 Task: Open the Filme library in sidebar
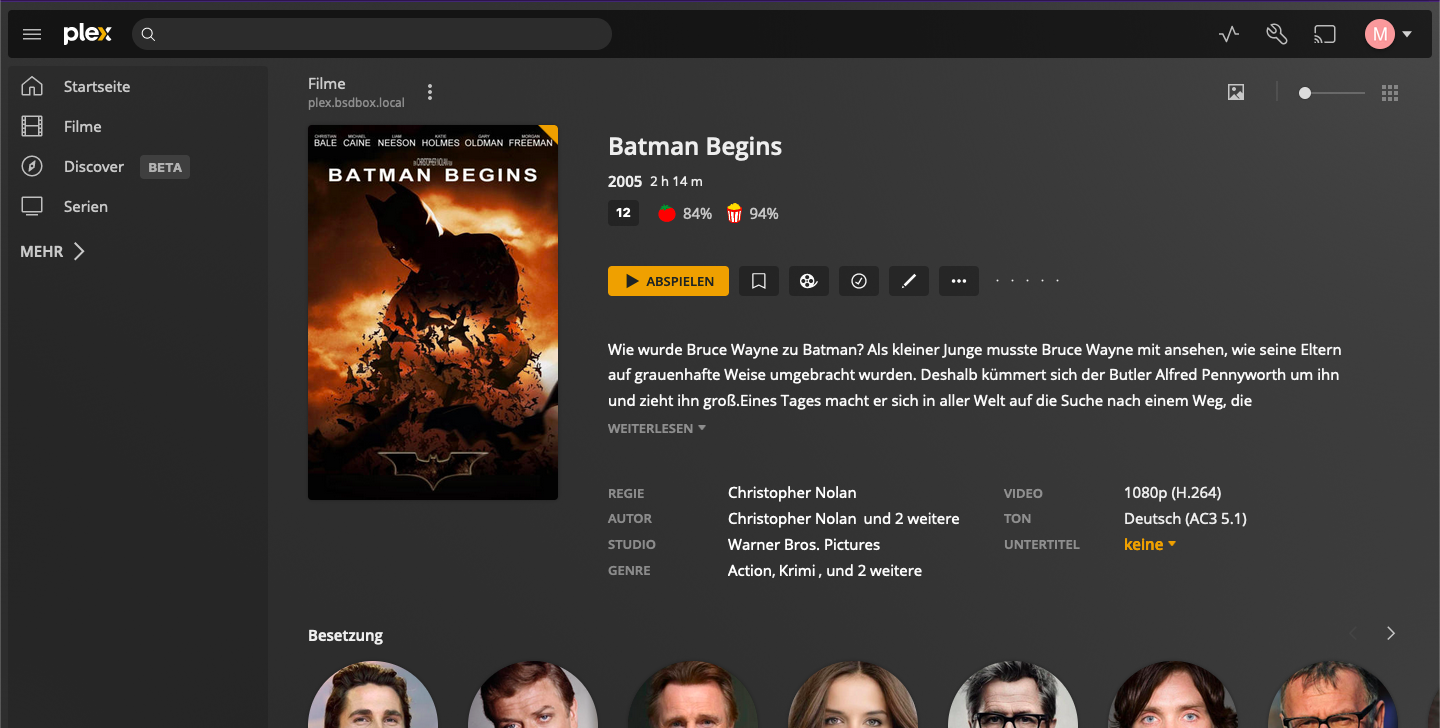click(83, 126)
